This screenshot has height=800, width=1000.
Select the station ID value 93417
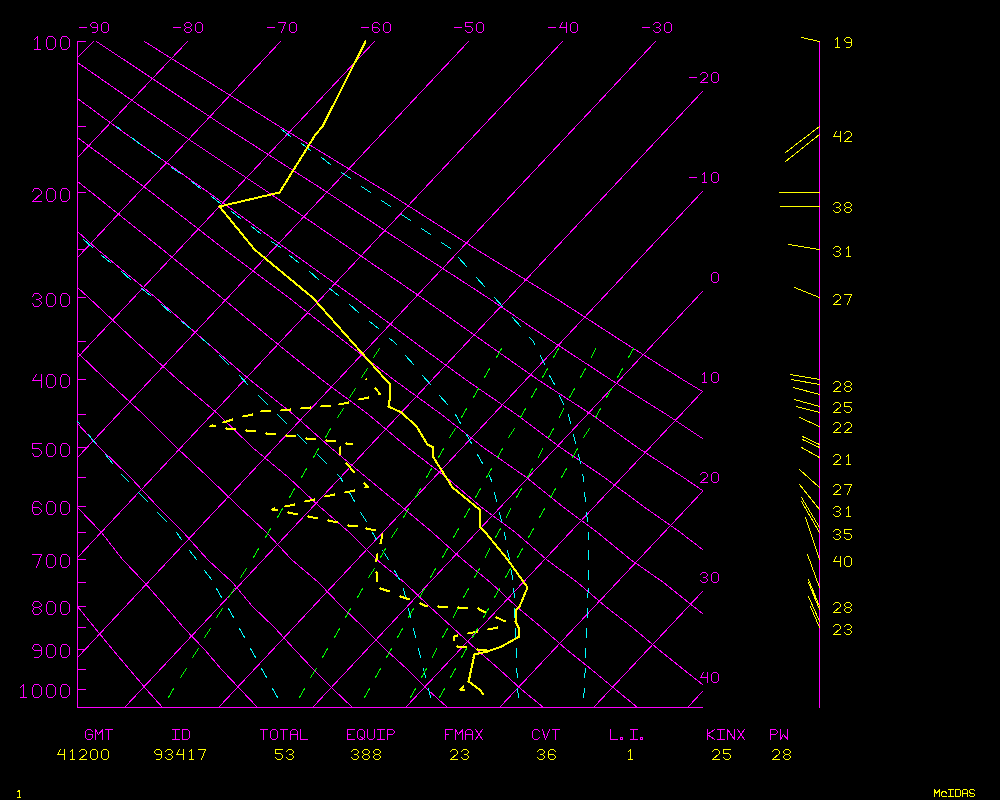click(x=180, y=755)
